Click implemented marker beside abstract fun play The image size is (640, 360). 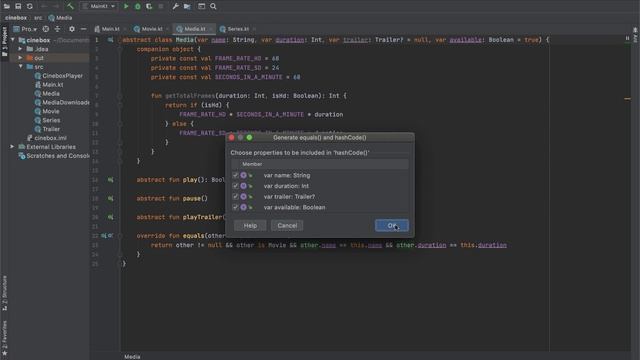pos(110,180)
